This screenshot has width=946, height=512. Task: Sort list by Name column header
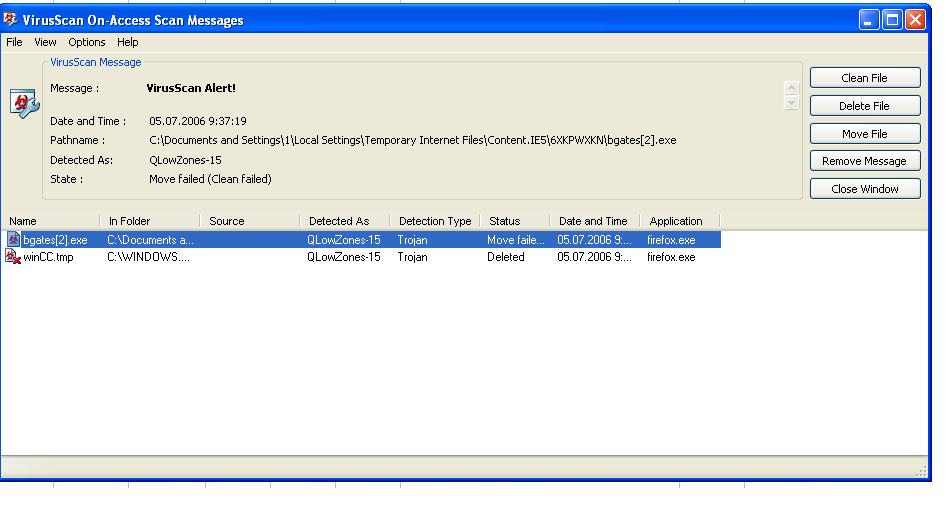pos(51,221)
